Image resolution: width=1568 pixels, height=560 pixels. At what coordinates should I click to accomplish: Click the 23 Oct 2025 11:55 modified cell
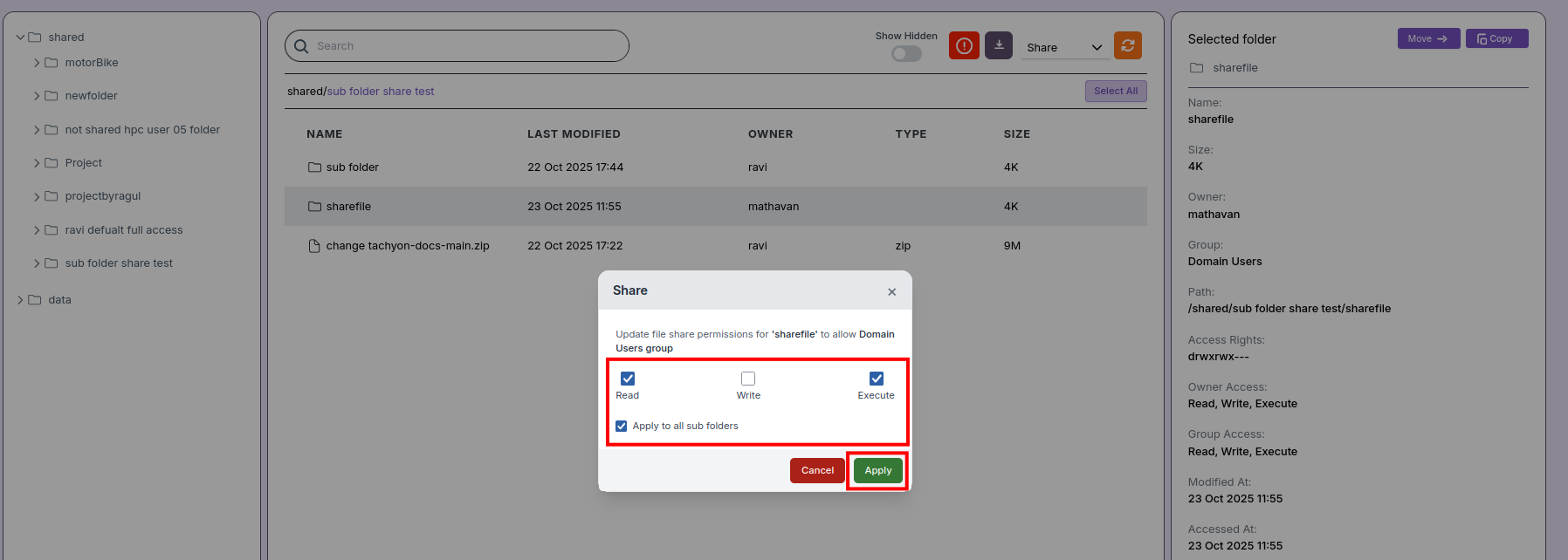pyautogui.click(x=574, y=207)
